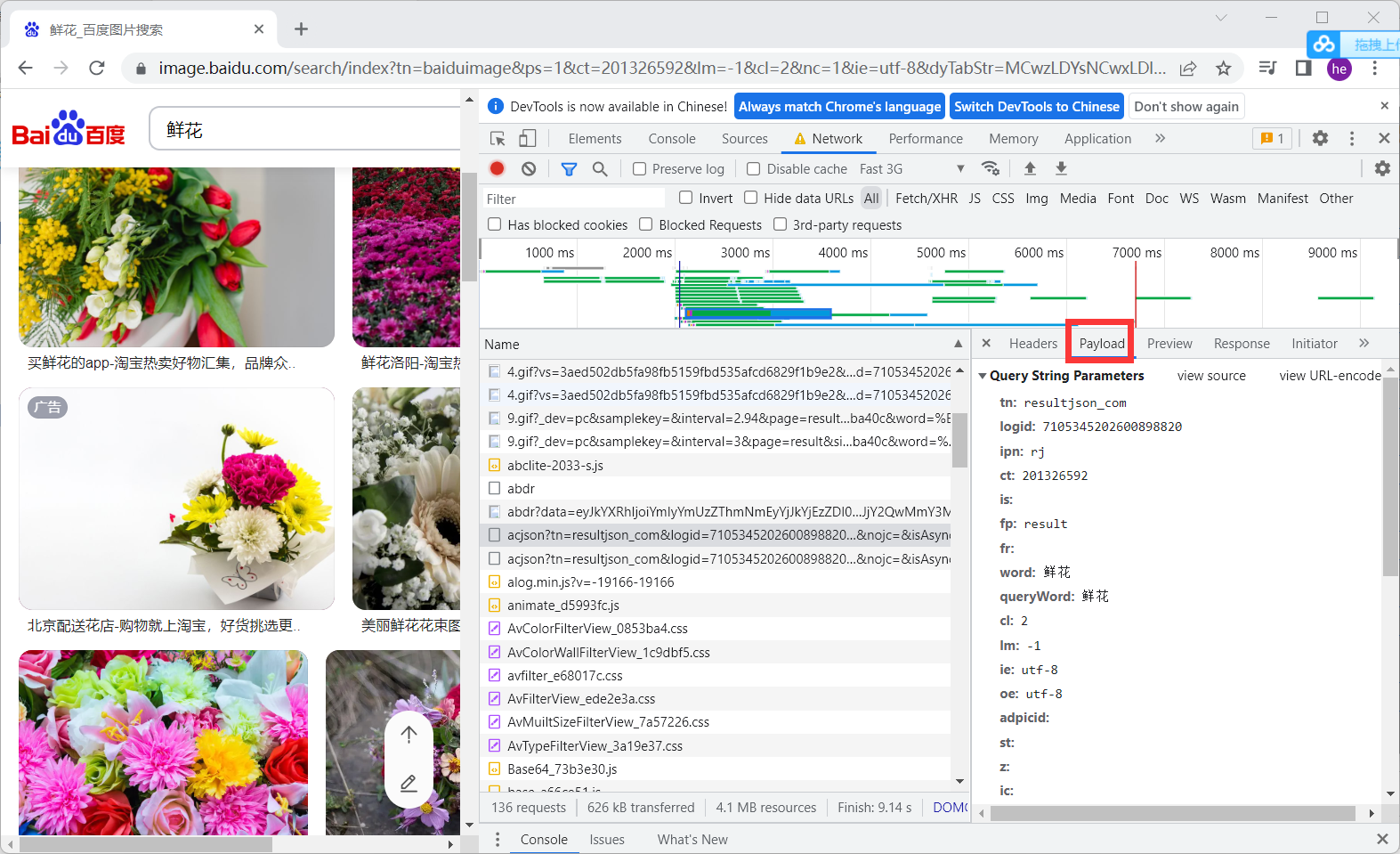The image size is (1400, 854).
Task: Click the issues warning badge showing 1
Action: coord(1272,138)
